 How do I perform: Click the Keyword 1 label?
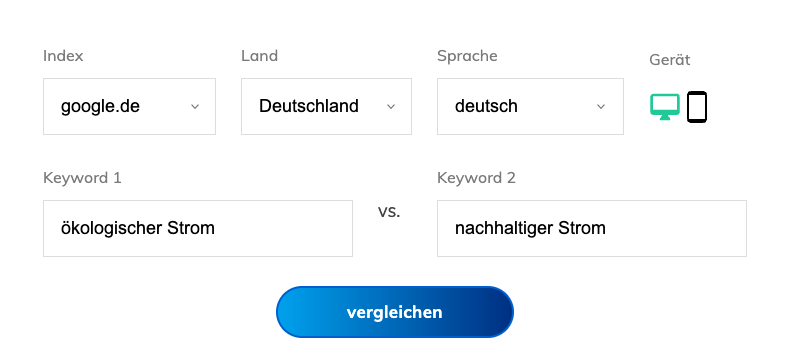82,178
